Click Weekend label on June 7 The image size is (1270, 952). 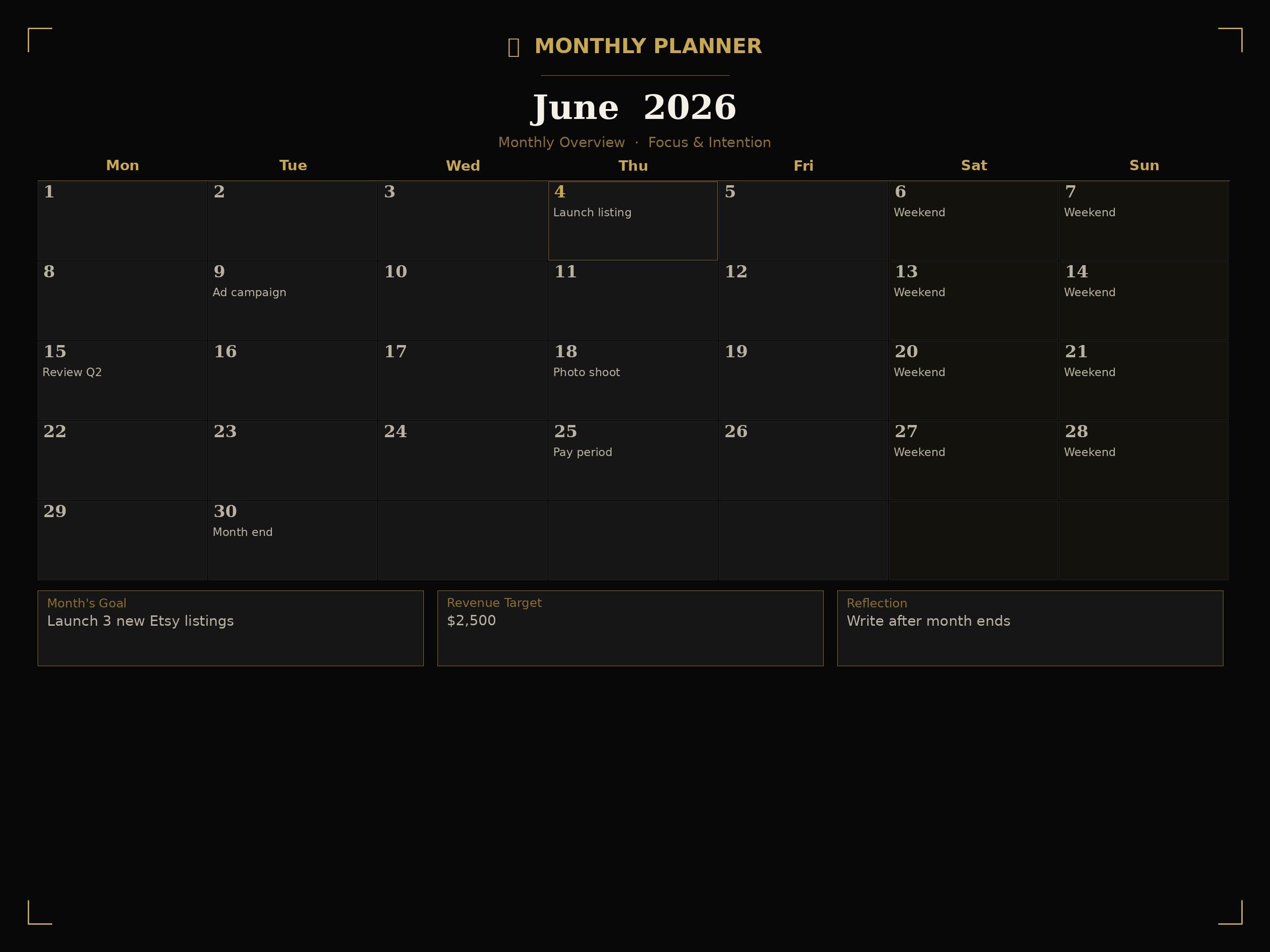1090,212
